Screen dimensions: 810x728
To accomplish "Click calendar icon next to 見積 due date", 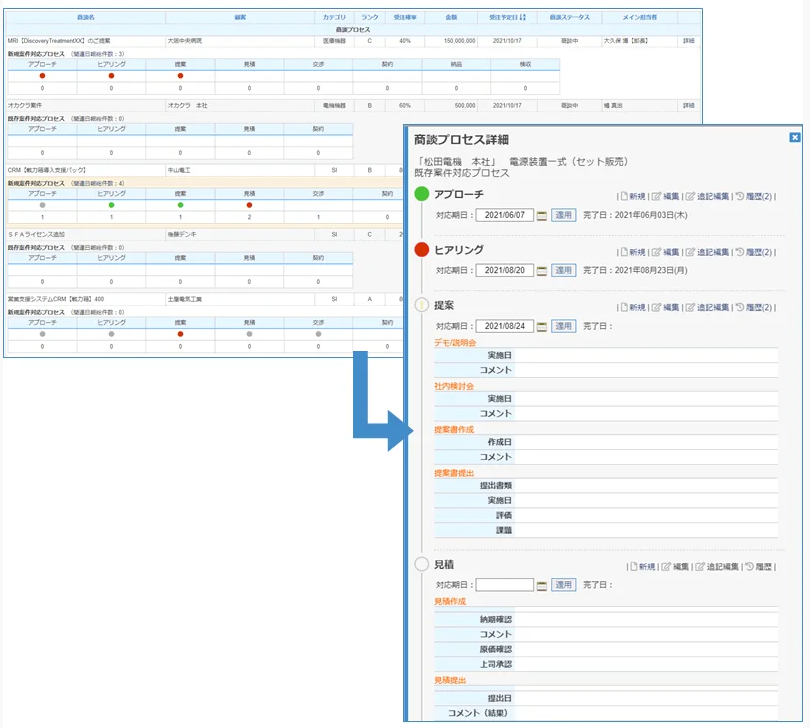I will click(542, 585).
